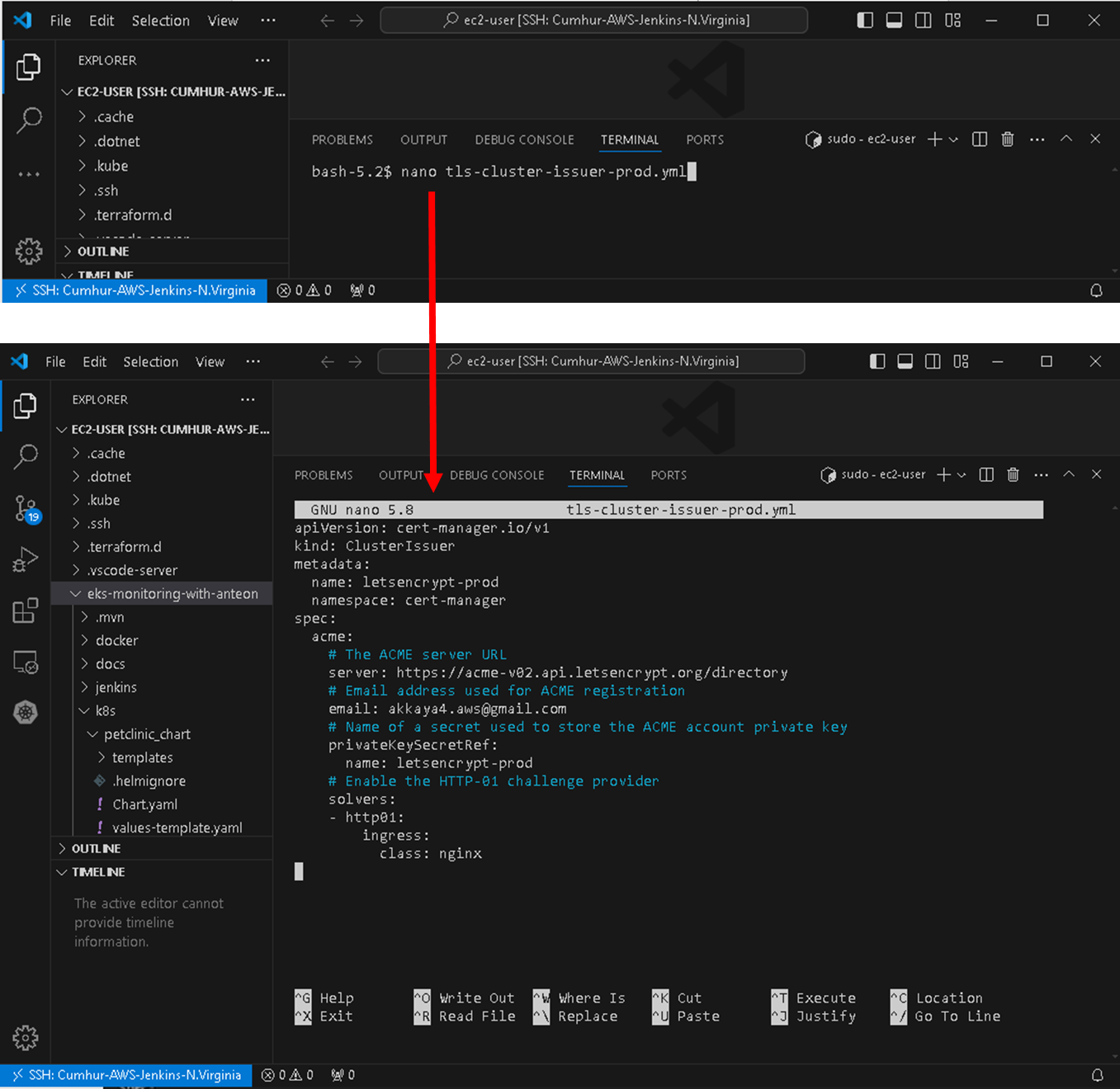
Task: Toggle Primary Side Bar in nano editor window
Action: [877, 361]
